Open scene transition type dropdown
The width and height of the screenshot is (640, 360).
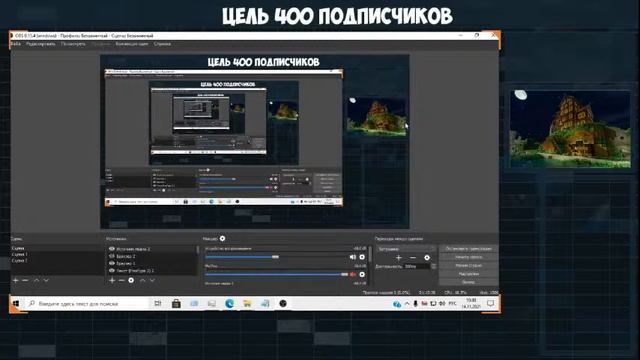[x=406, y=249]
